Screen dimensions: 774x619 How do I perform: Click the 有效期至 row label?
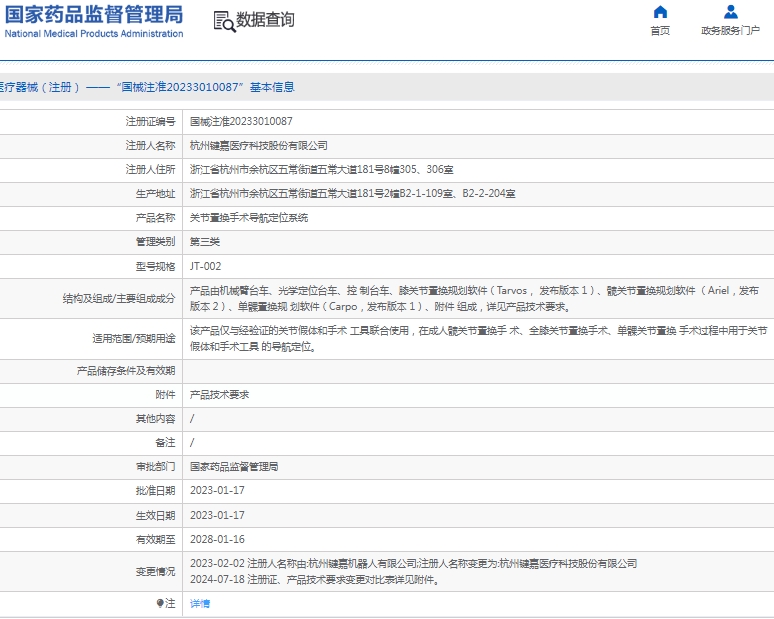coord(155,540)
